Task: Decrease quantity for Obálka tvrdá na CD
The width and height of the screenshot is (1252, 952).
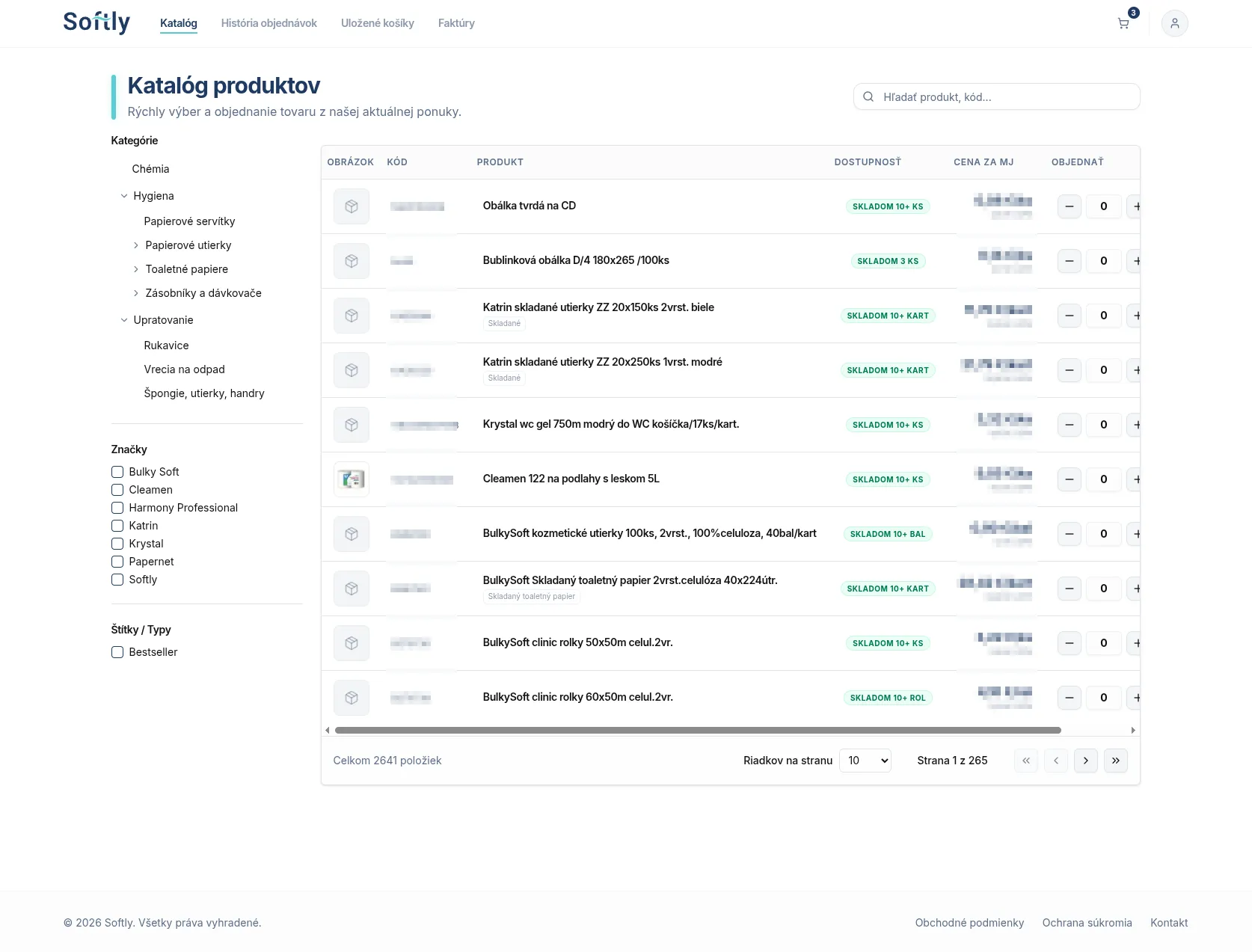Action: pyautogui.click(x=1070, y=206)
